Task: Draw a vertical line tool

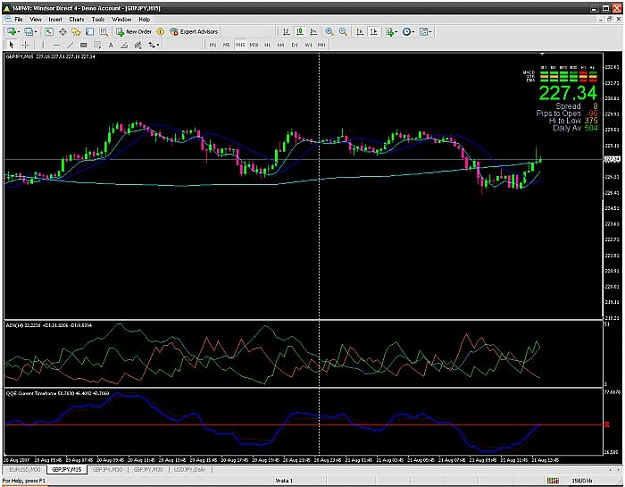Action: pyautogui.click(x=43, y=45)
